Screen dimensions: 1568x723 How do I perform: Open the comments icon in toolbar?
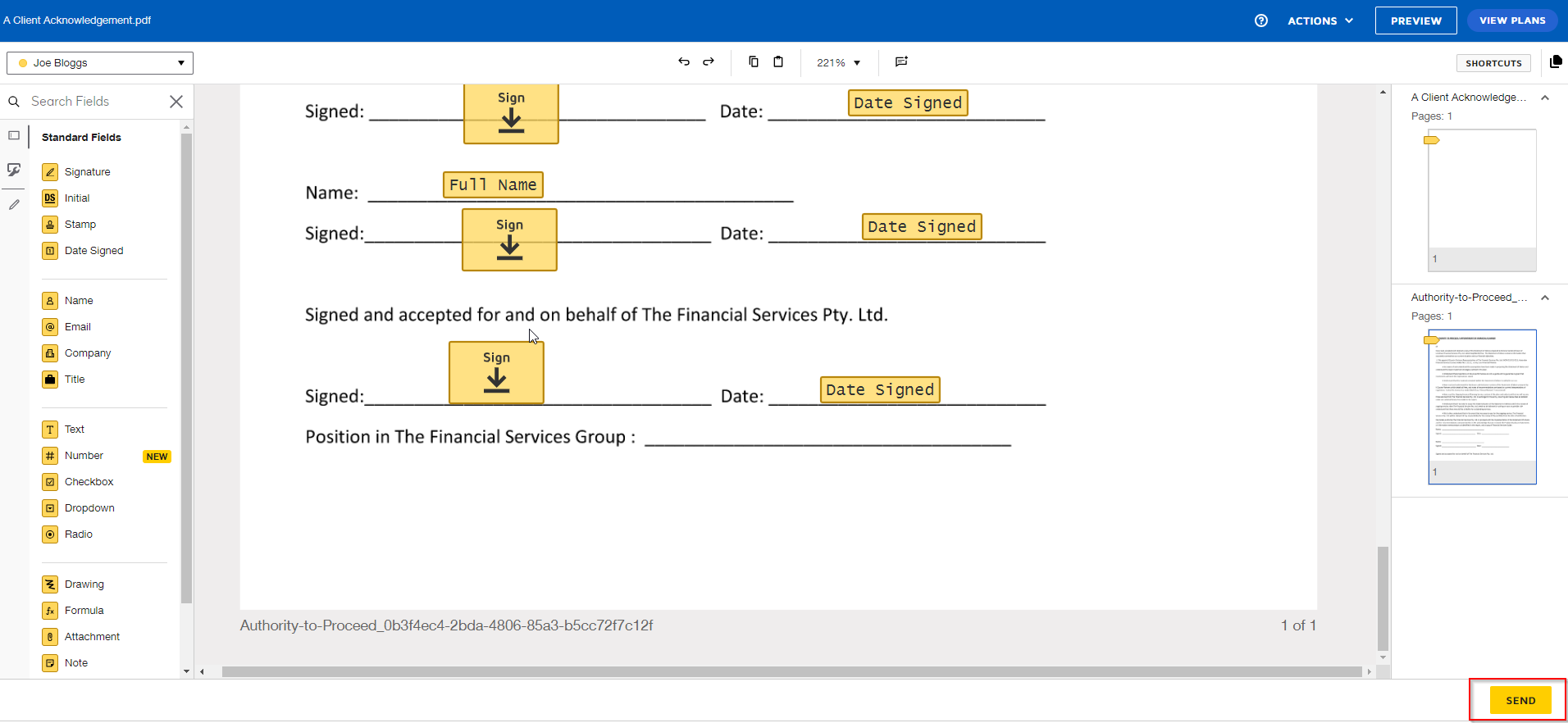coord(901,62)
